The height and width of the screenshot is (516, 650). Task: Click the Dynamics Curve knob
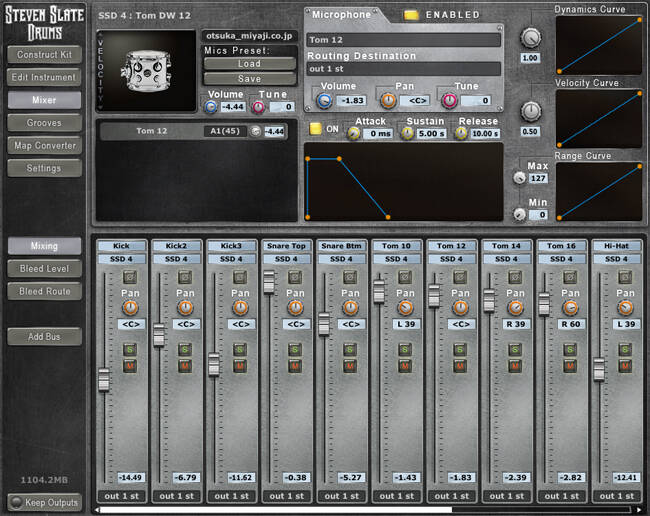pyautogui.click(x=530, y=39)
